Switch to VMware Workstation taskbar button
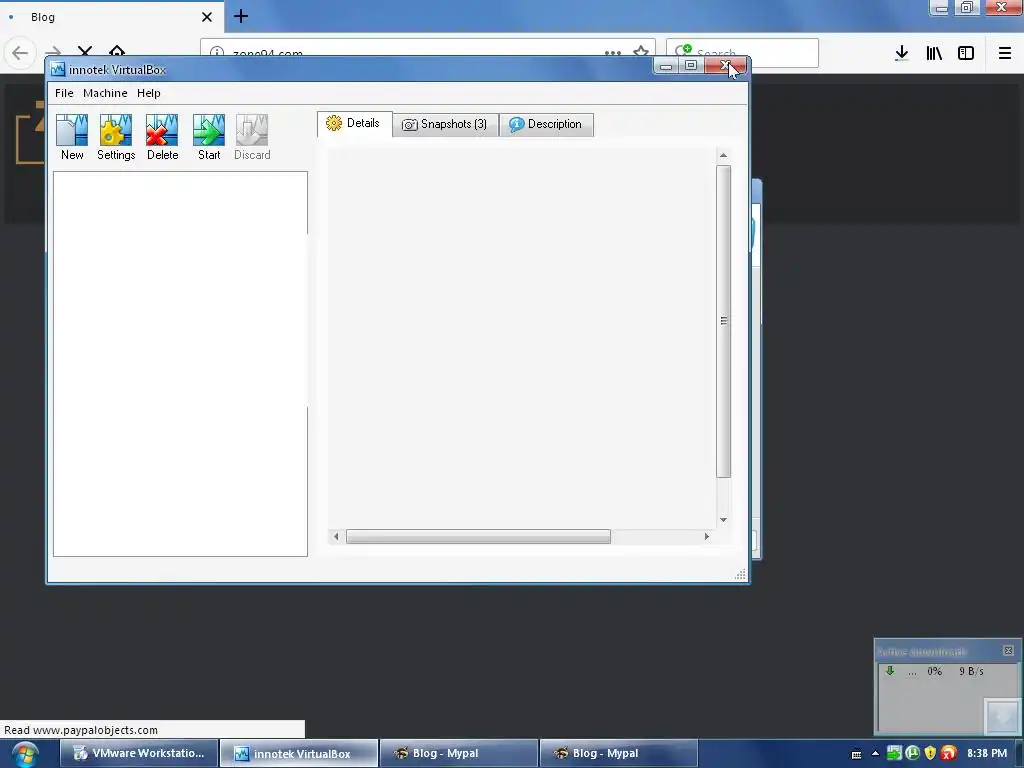The image size is (1024, 768). point(138,753)
